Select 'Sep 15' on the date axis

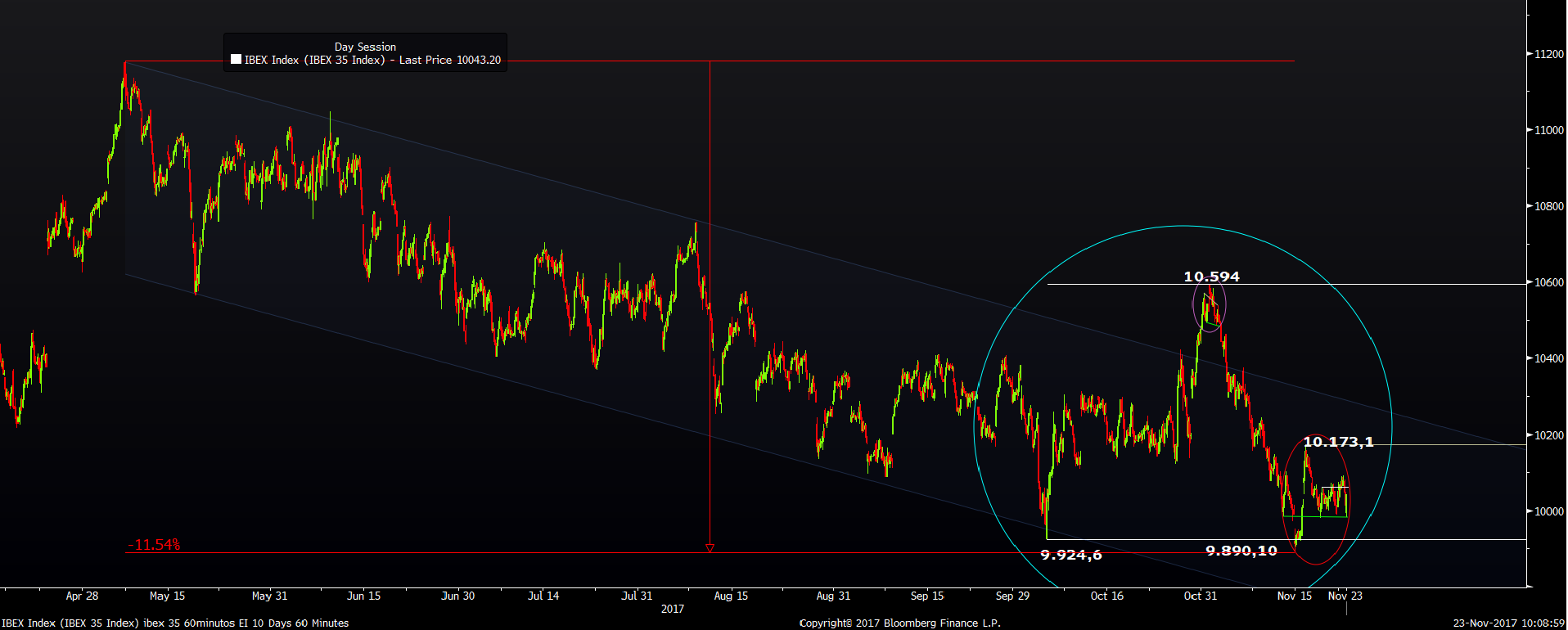[927, 596]
